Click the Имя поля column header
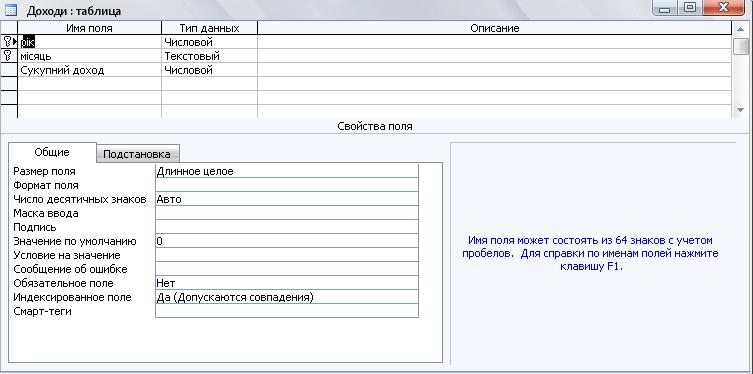This screenshot has height=374, width=753. pyautogui.click(x=90, y=28)
